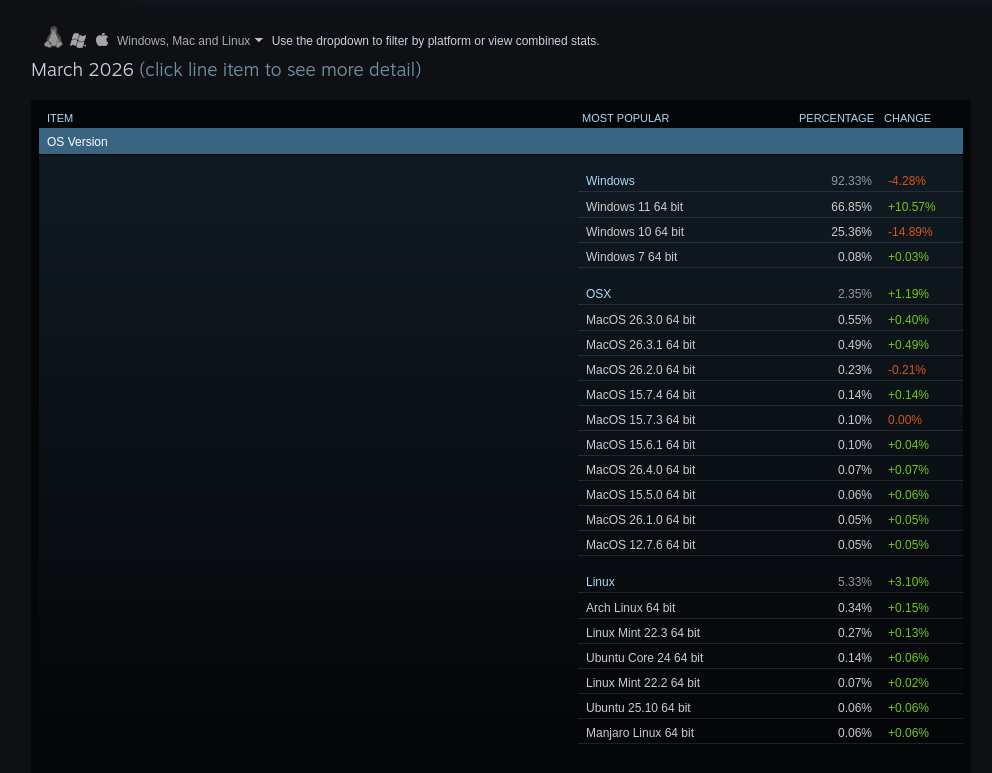Click the -4.28% Windows change value

(907, 181)
